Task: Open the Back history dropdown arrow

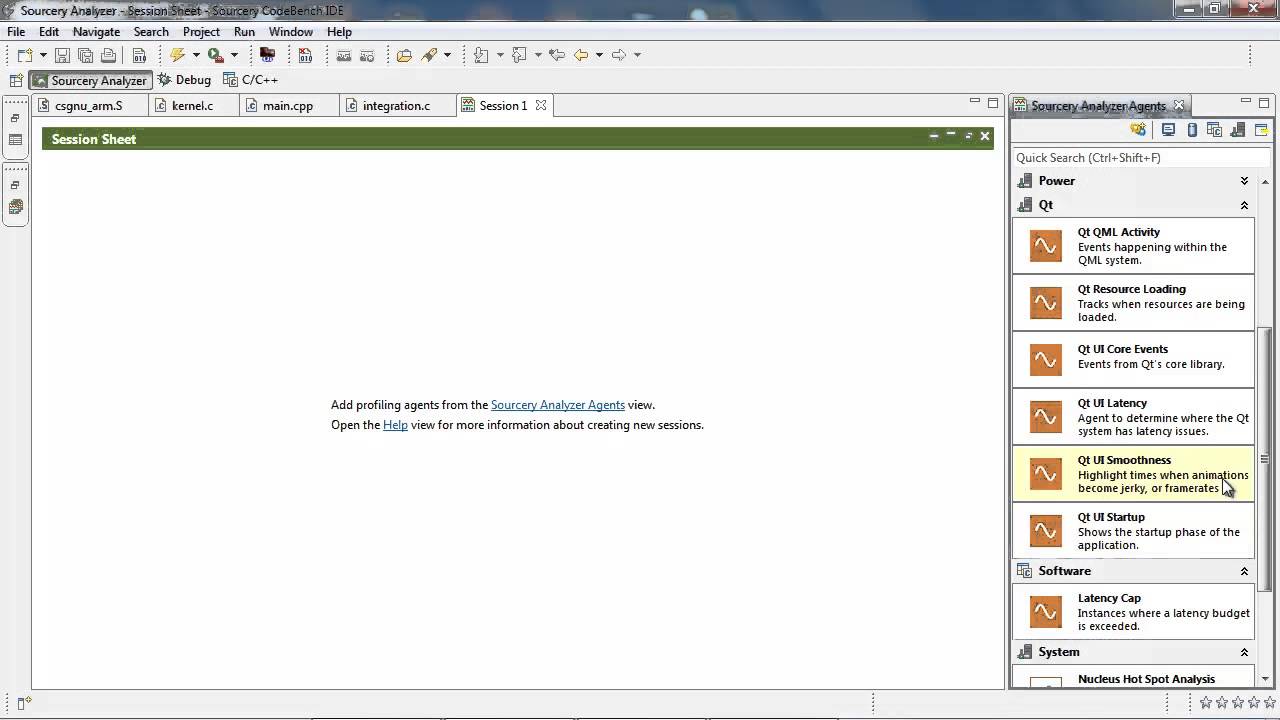Action: 599,55
